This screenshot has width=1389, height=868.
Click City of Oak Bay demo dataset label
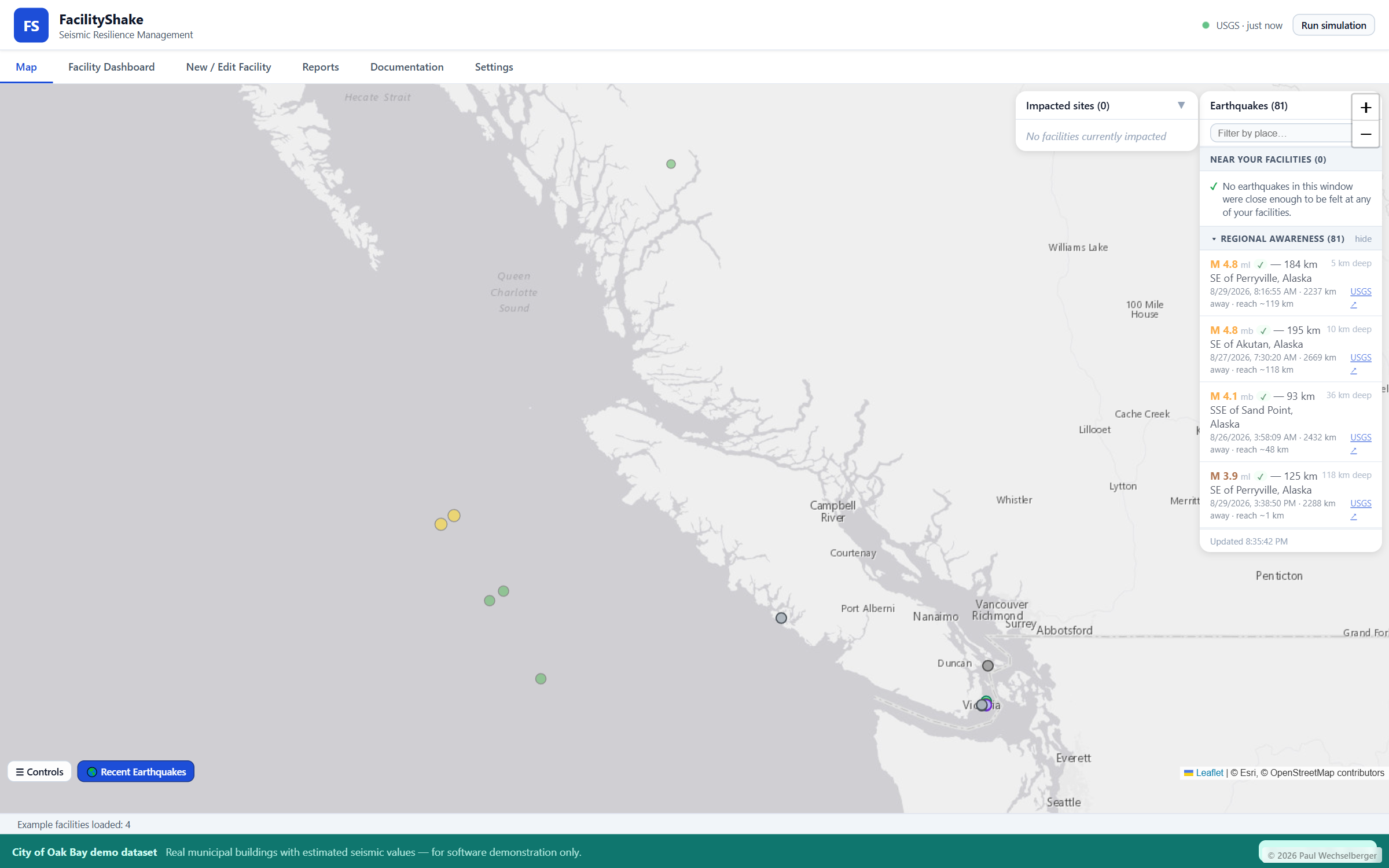click(84, 852)
